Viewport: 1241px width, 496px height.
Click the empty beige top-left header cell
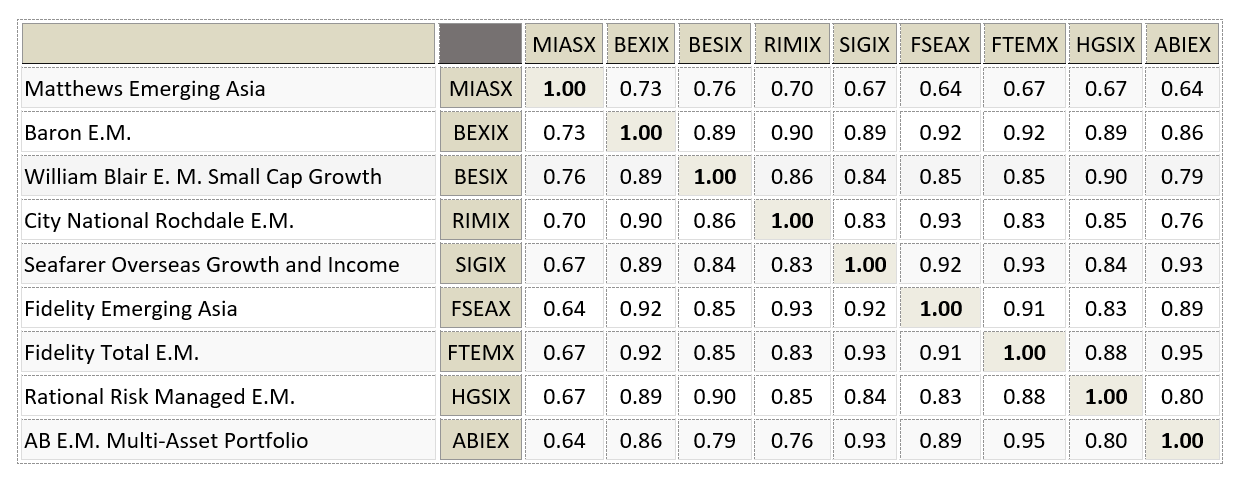pos(228,44)
